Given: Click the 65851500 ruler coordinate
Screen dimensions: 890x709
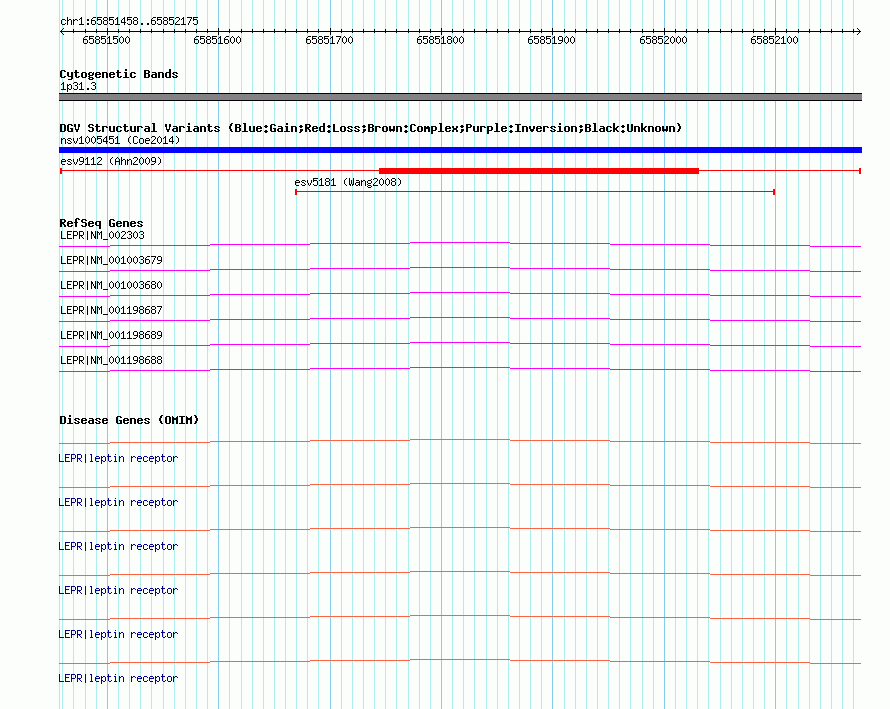Looking at the screenshot, I should [106, 40].
